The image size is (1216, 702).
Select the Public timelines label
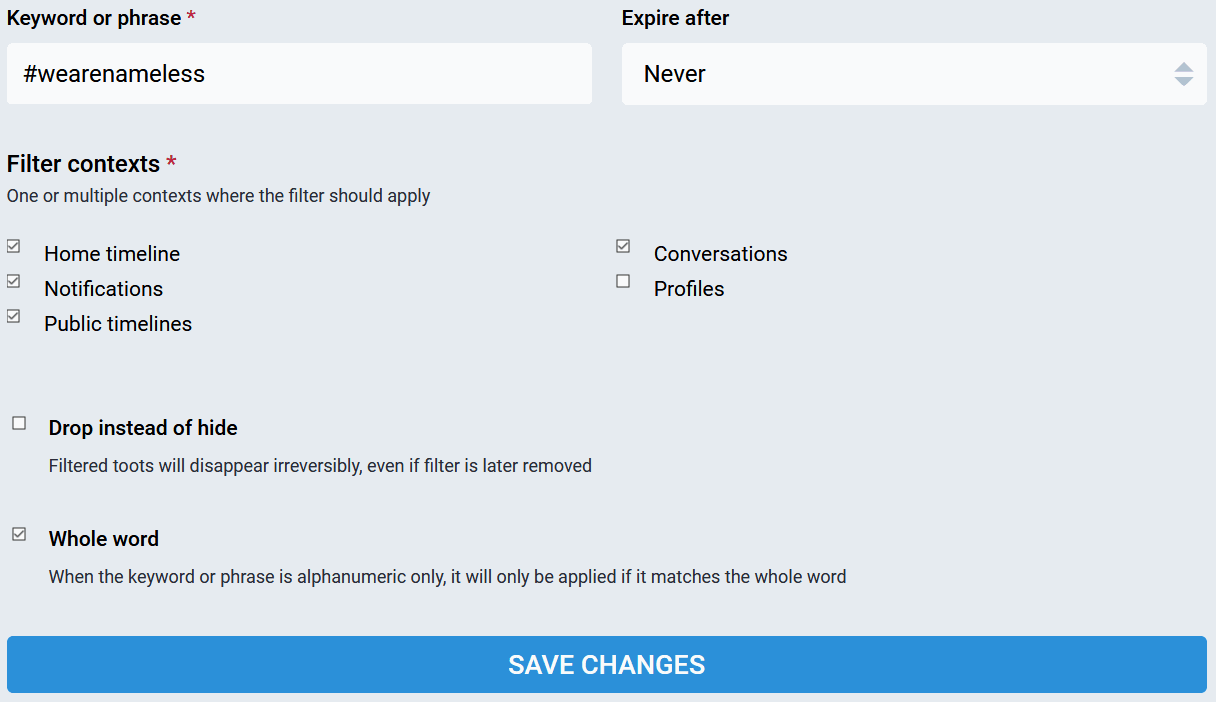tap(118, 324)
